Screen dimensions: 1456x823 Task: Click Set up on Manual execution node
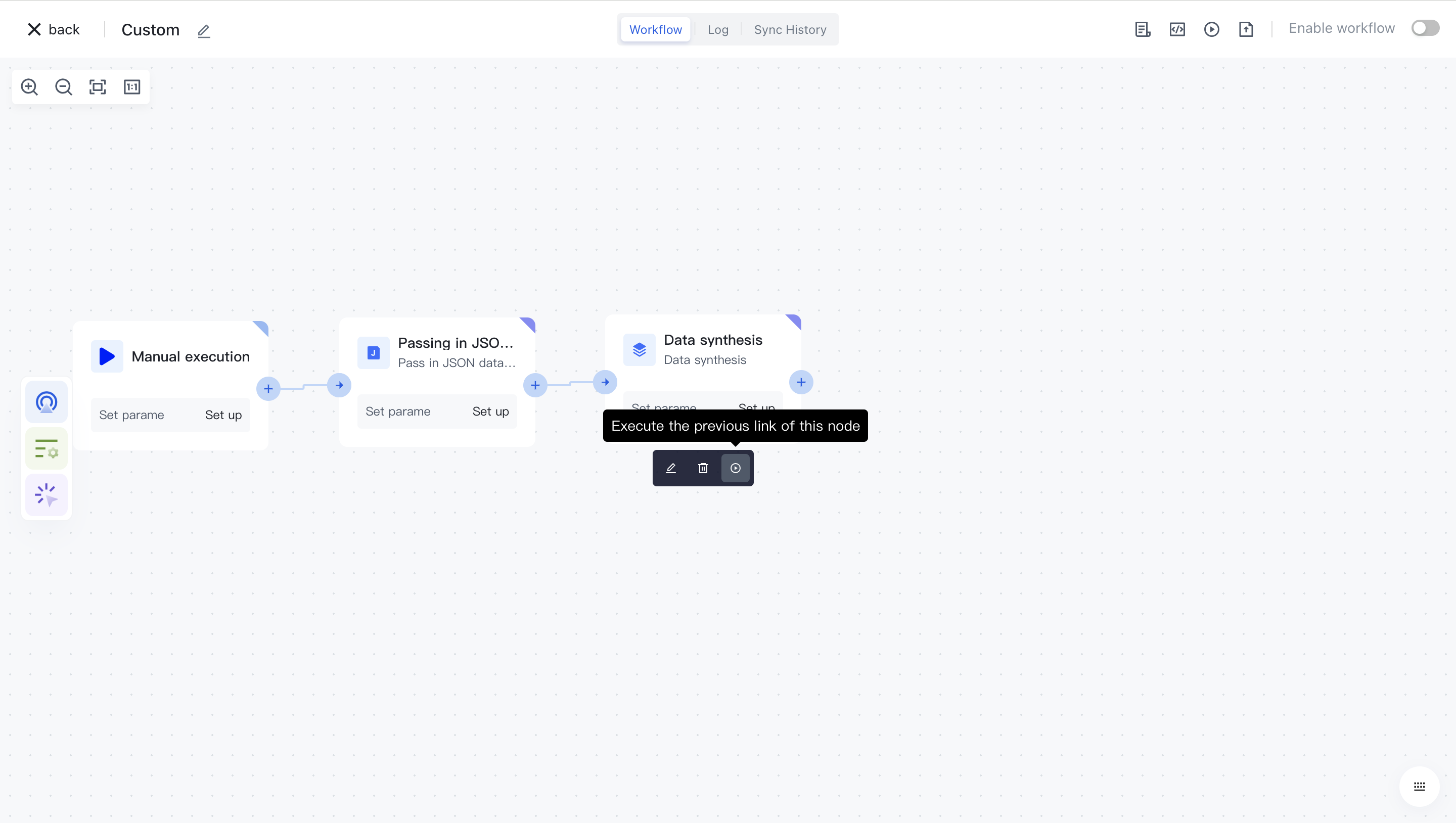click(x=223, y=415)
